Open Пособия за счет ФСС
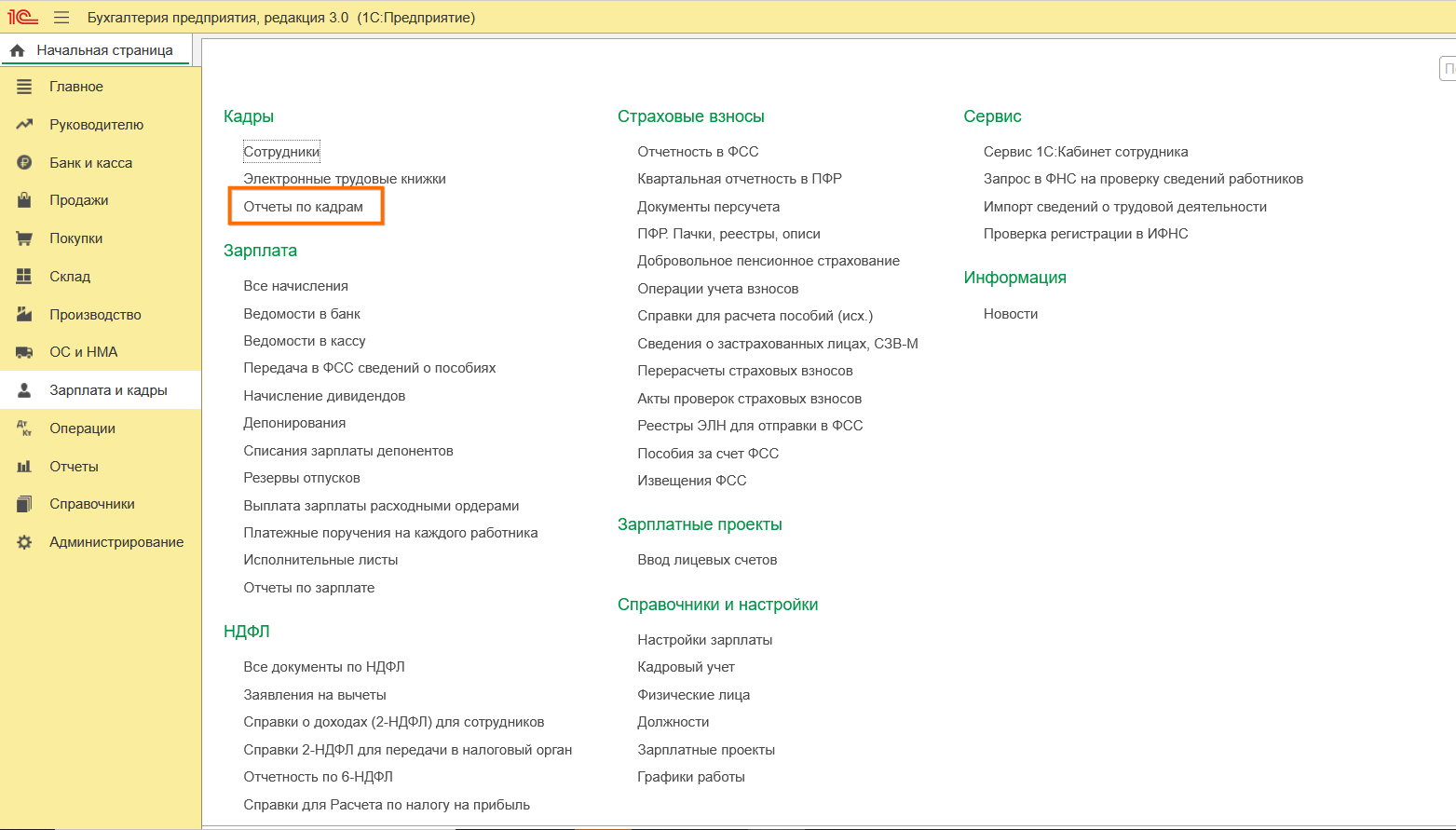The height and width of the screenshot is (830, 1456). (x=708, y=454)
